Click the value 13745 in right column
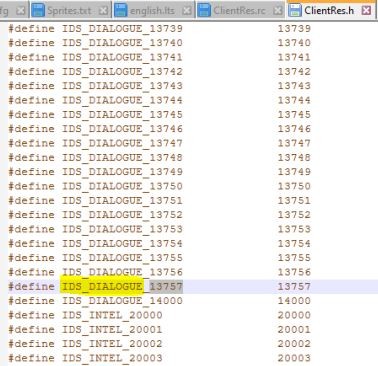The image size is (378, 366). click(x=294, y=114)
